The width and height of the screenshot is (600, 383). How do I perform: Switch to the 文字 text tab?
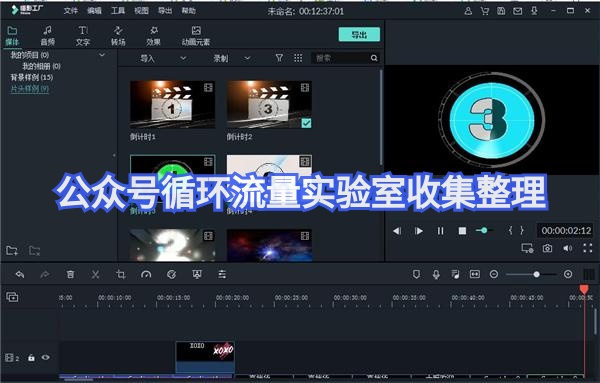tap(83, 36)
